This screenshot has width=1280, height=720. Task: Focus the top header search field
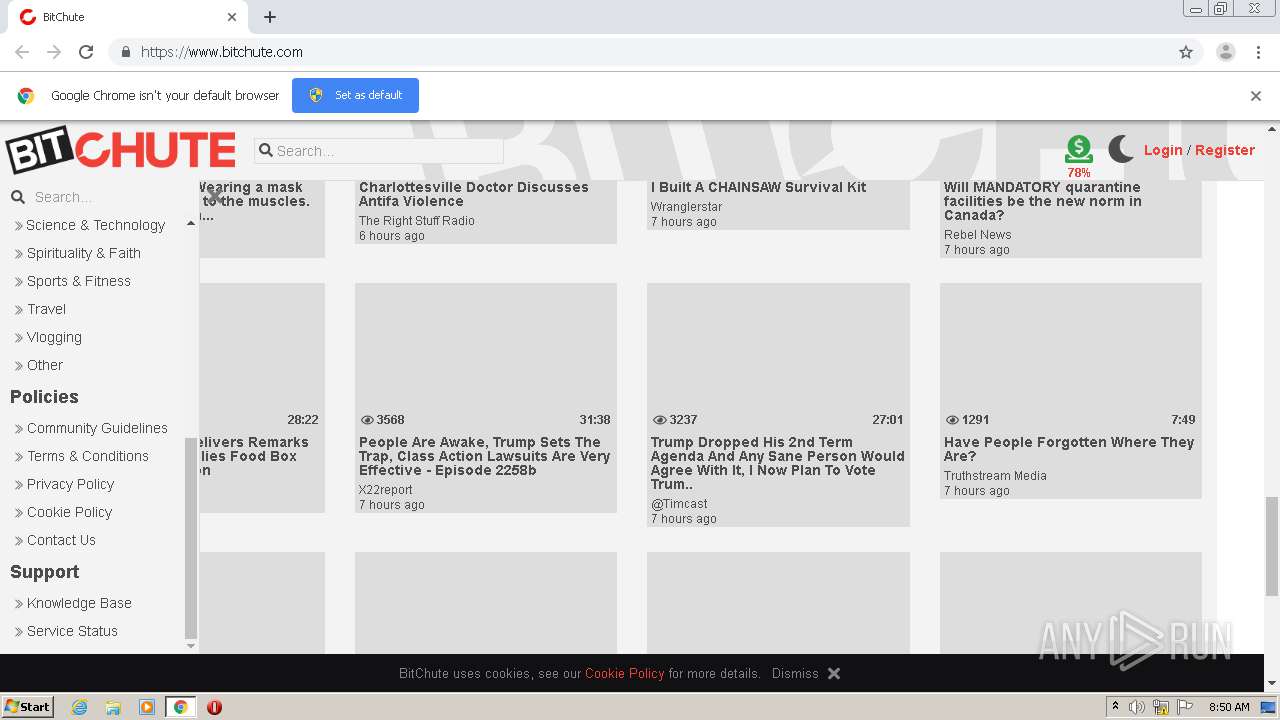coord(379,151)
